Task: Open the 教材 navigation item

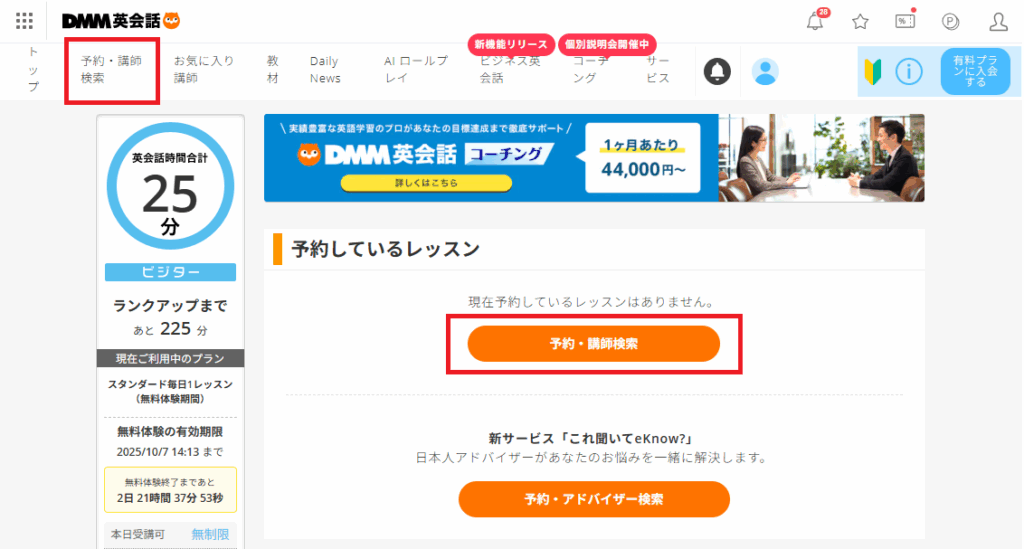Action: pos(272,69)
